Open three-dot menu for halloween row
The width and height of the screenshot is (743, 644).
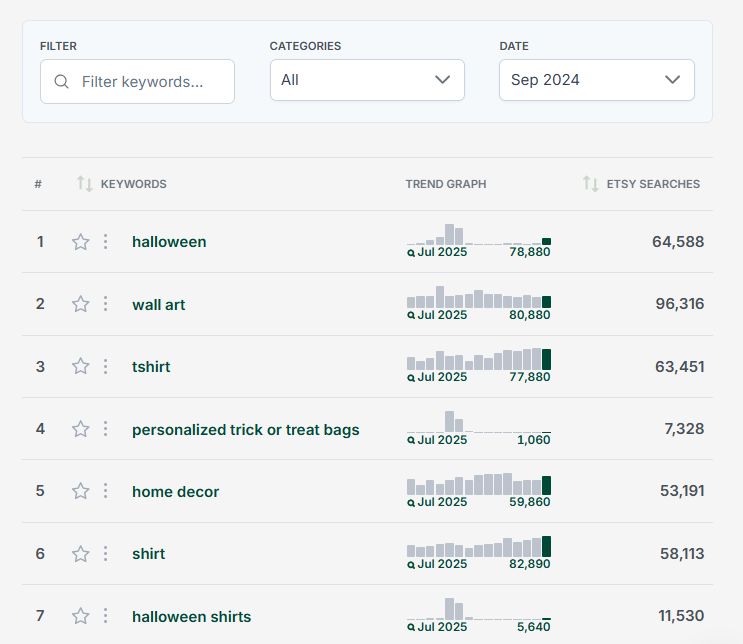106,242
